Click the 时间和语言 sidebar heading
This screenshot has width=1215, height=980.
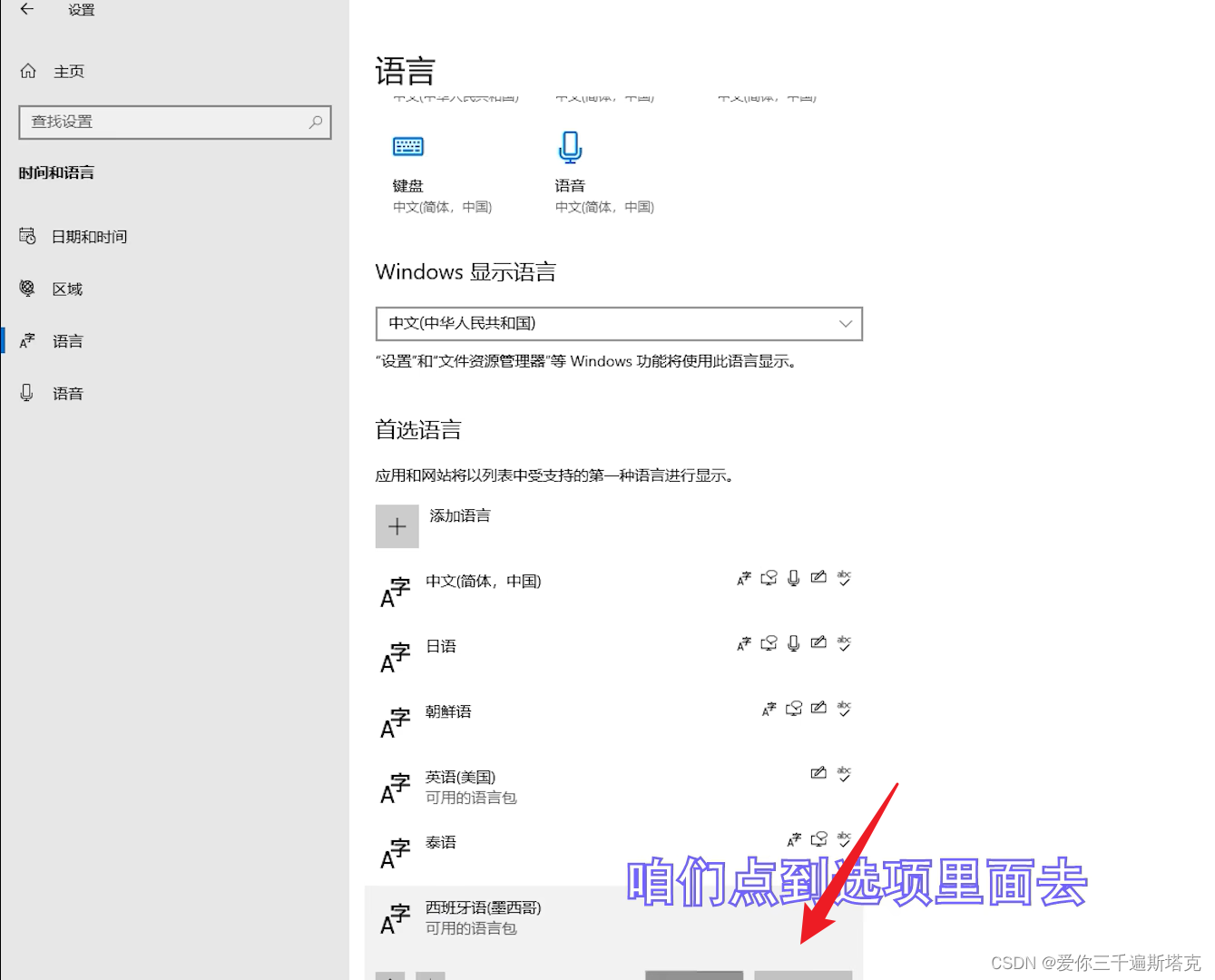click(56, 172)
